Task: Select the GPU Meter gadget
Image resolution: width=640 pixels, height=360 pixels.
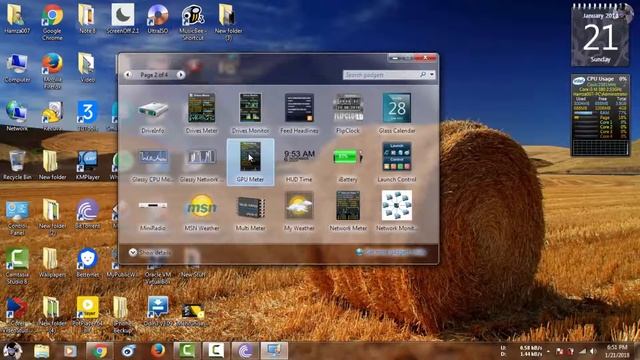Action: (250, 162)
